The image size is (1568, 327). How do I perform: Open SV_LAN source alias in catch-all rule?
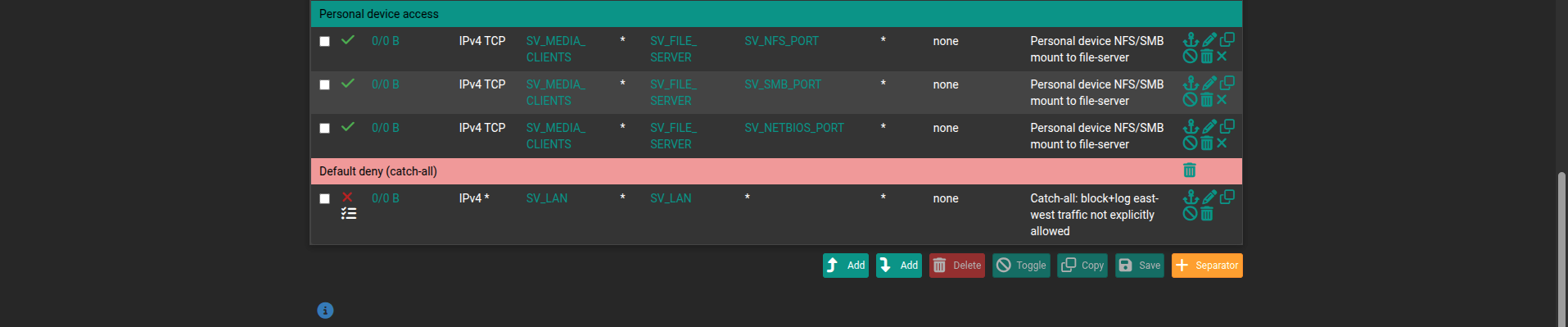click(547, 198)
